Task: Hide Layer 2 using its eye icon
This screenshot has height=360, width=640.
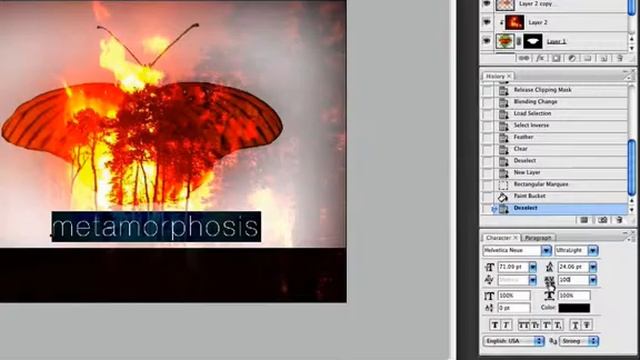Action: coord(487,22)
